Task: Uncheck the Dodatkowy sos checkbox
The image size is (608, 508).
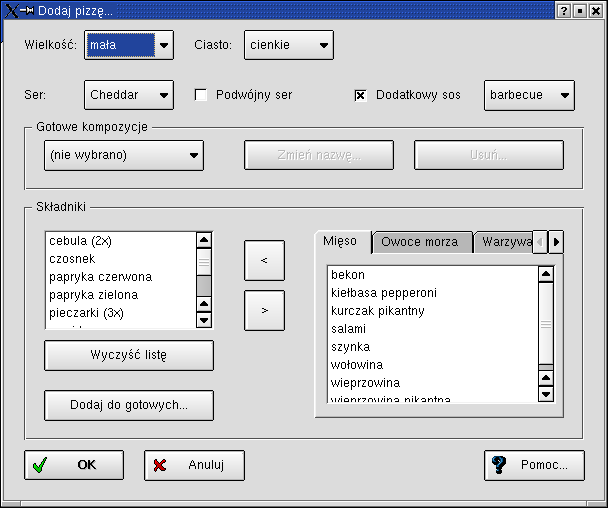Action: click(361, 95)
